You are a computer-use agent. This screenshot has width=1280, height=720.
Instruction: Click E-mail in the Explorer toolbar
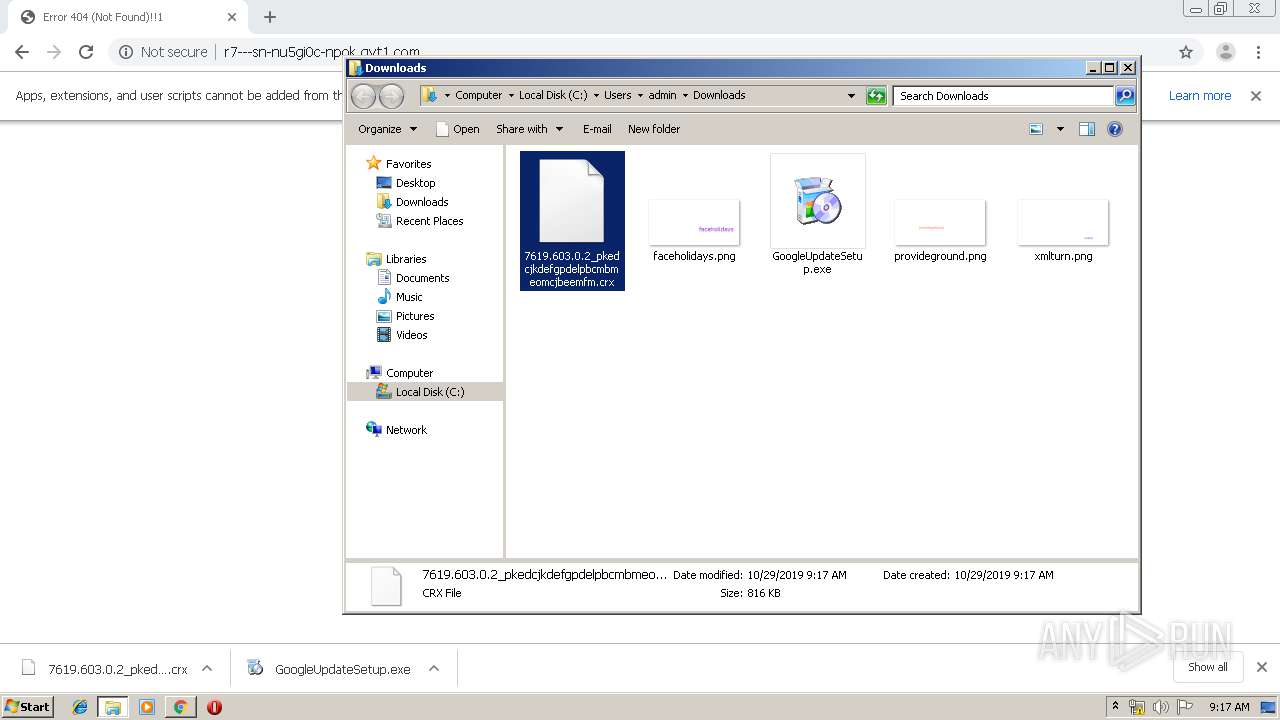point(597,129)
